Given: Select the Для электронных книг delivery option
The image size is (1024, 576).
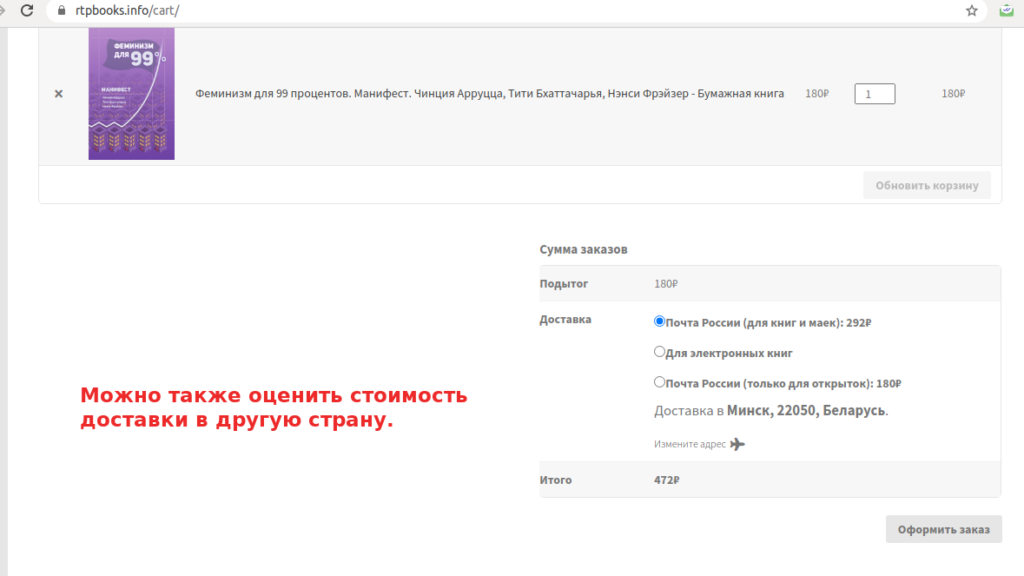Looking at the screenshot, I should 659,351.
